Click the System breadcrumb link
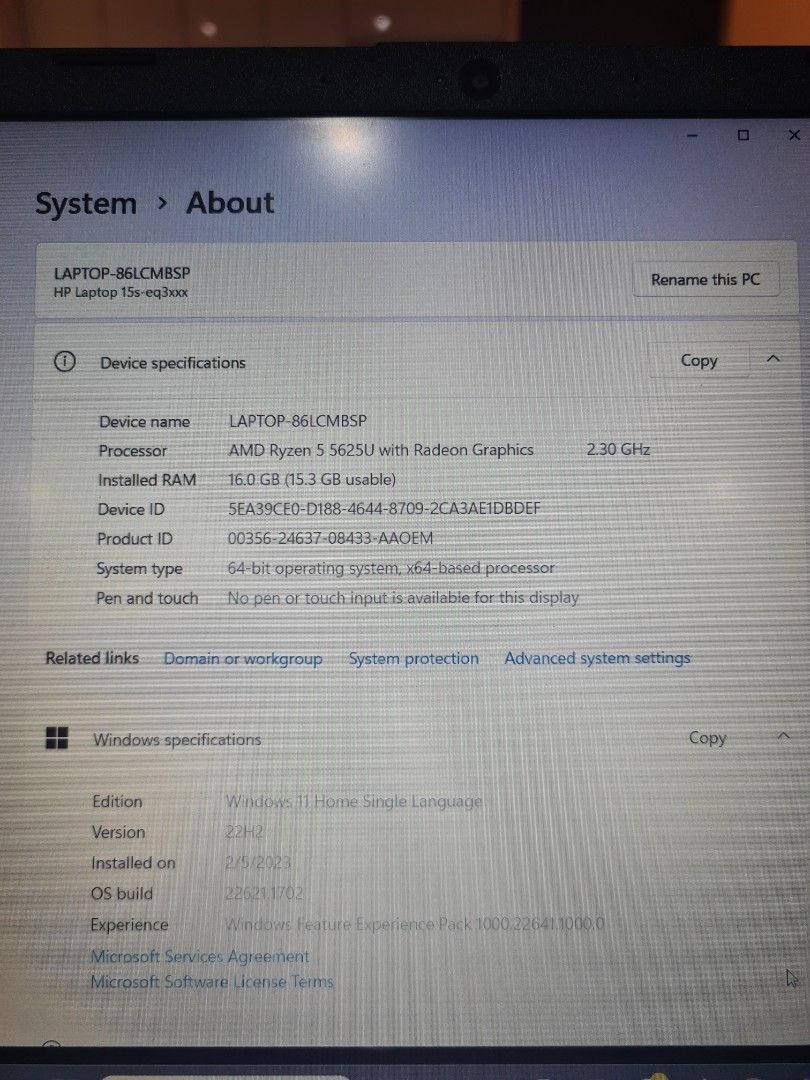 pos(86,203)
